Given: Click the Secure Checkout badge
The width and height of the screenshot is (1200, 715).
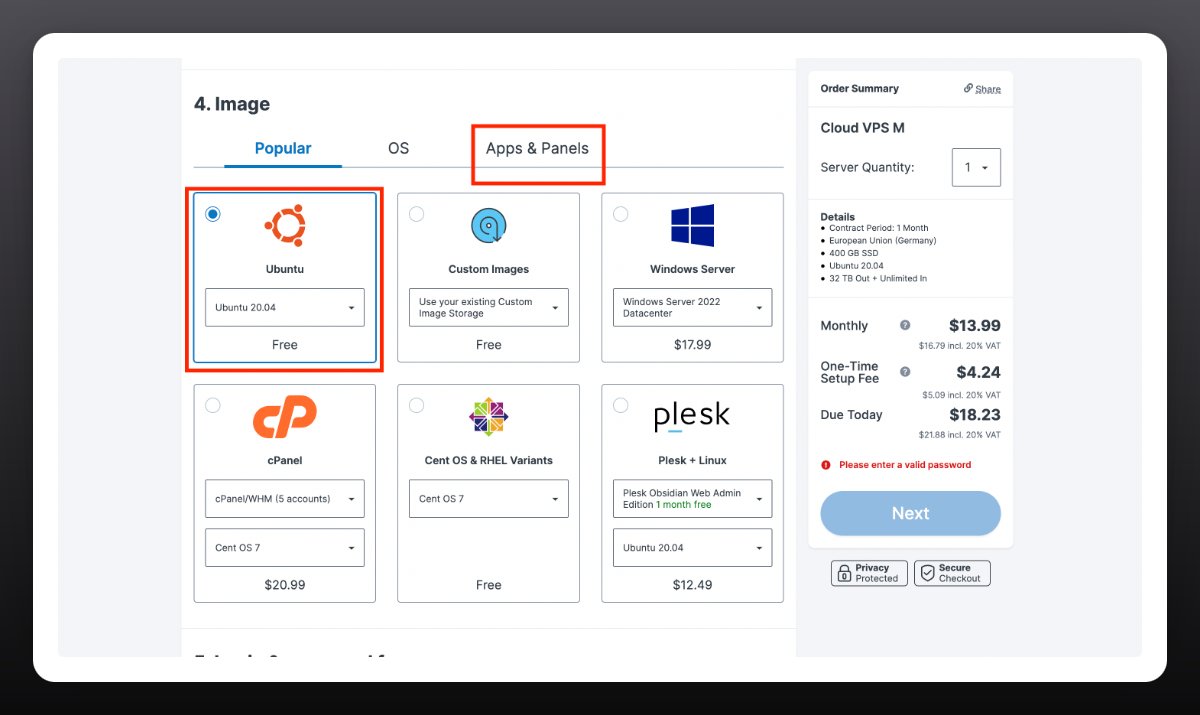Looking at the screenshot, I should click(x=952, y=573).
